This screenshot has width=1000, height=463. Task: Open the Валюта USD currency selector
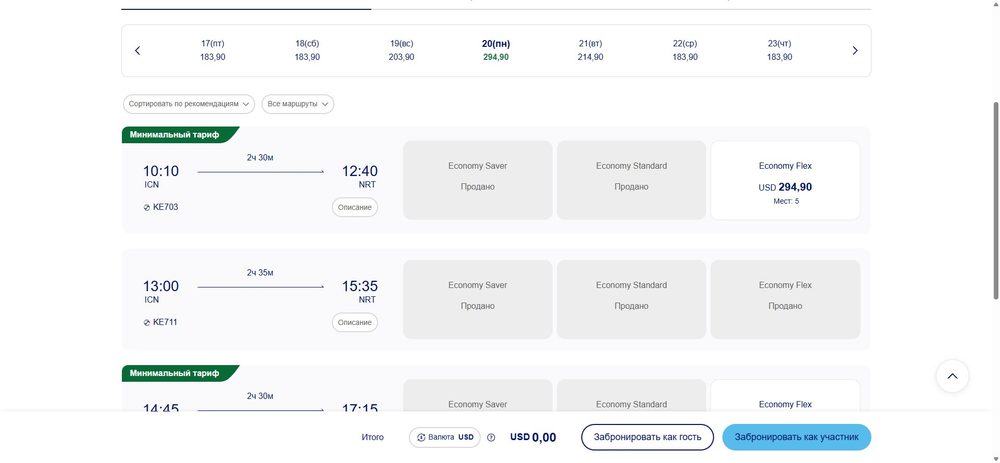point(445,437)
